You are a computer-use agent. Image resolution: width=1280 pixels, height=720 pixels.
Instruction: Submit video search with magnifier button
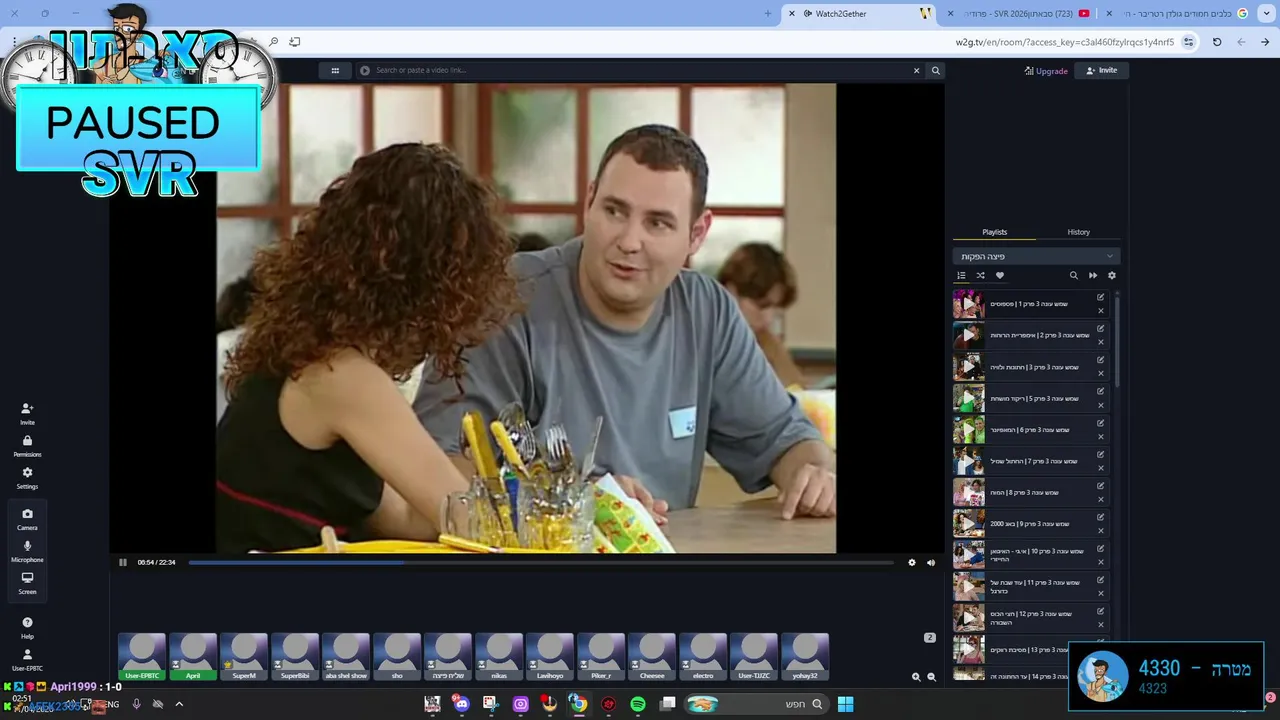click(936, 70)
